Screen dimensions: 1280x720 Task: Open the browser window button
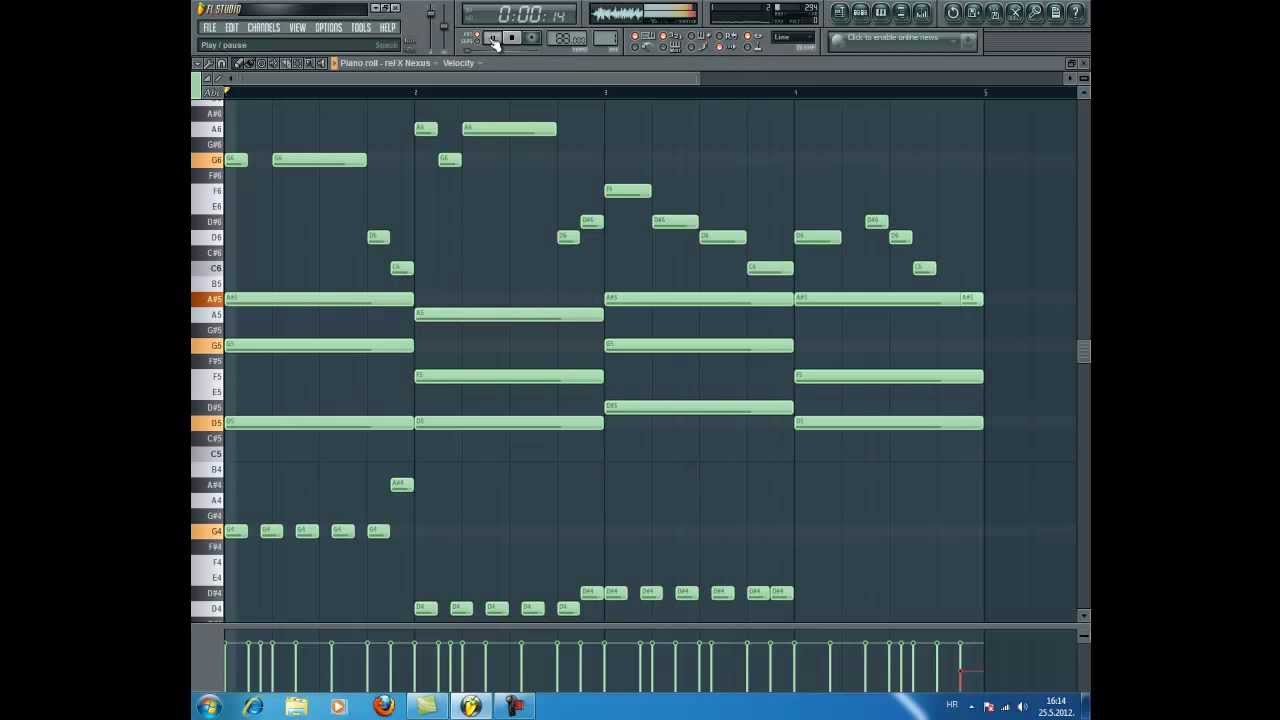pyautogui.click(x=901, y=13)
